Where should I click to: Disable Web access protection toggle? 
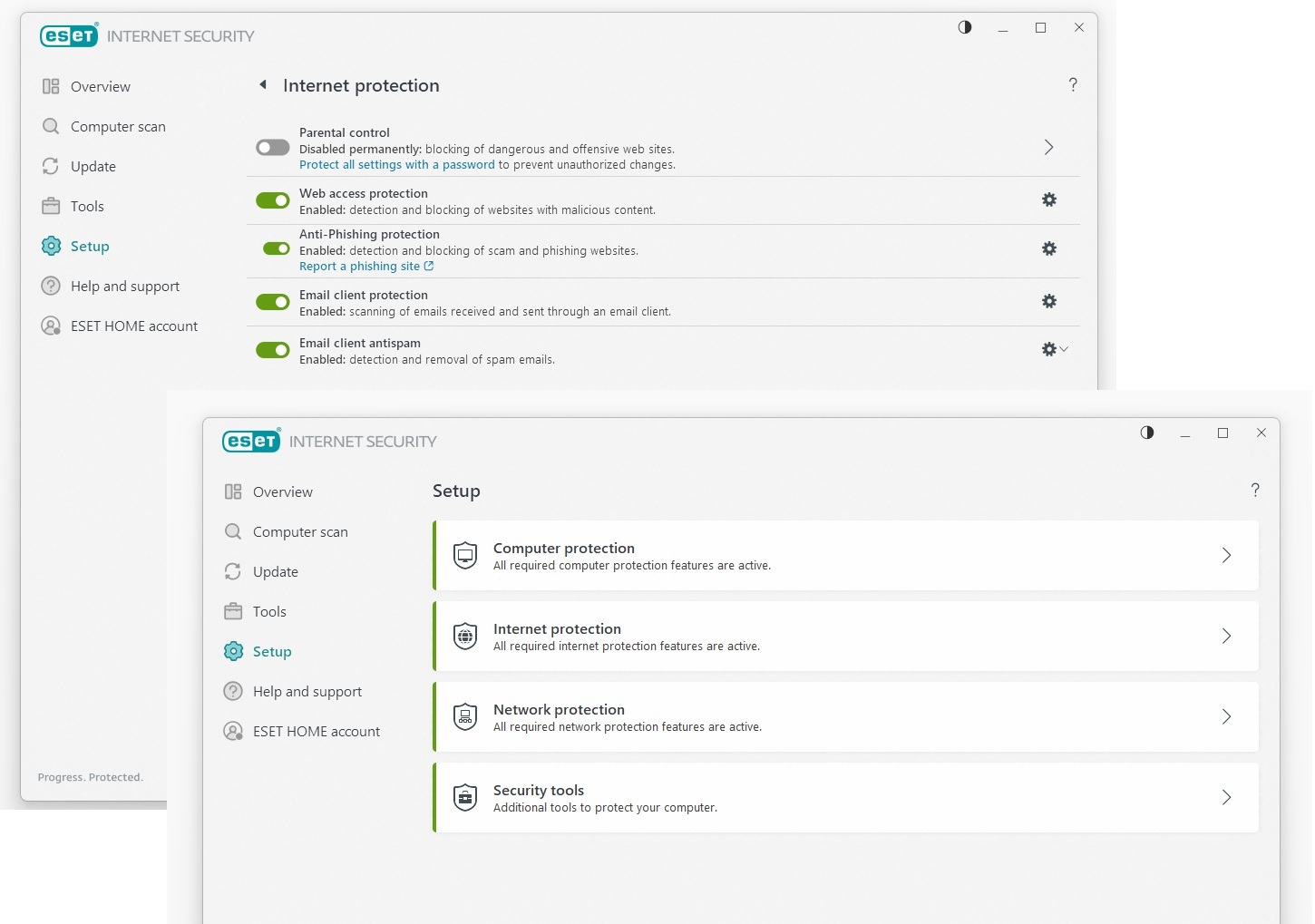pyautogui.click(x=272, y=200)
